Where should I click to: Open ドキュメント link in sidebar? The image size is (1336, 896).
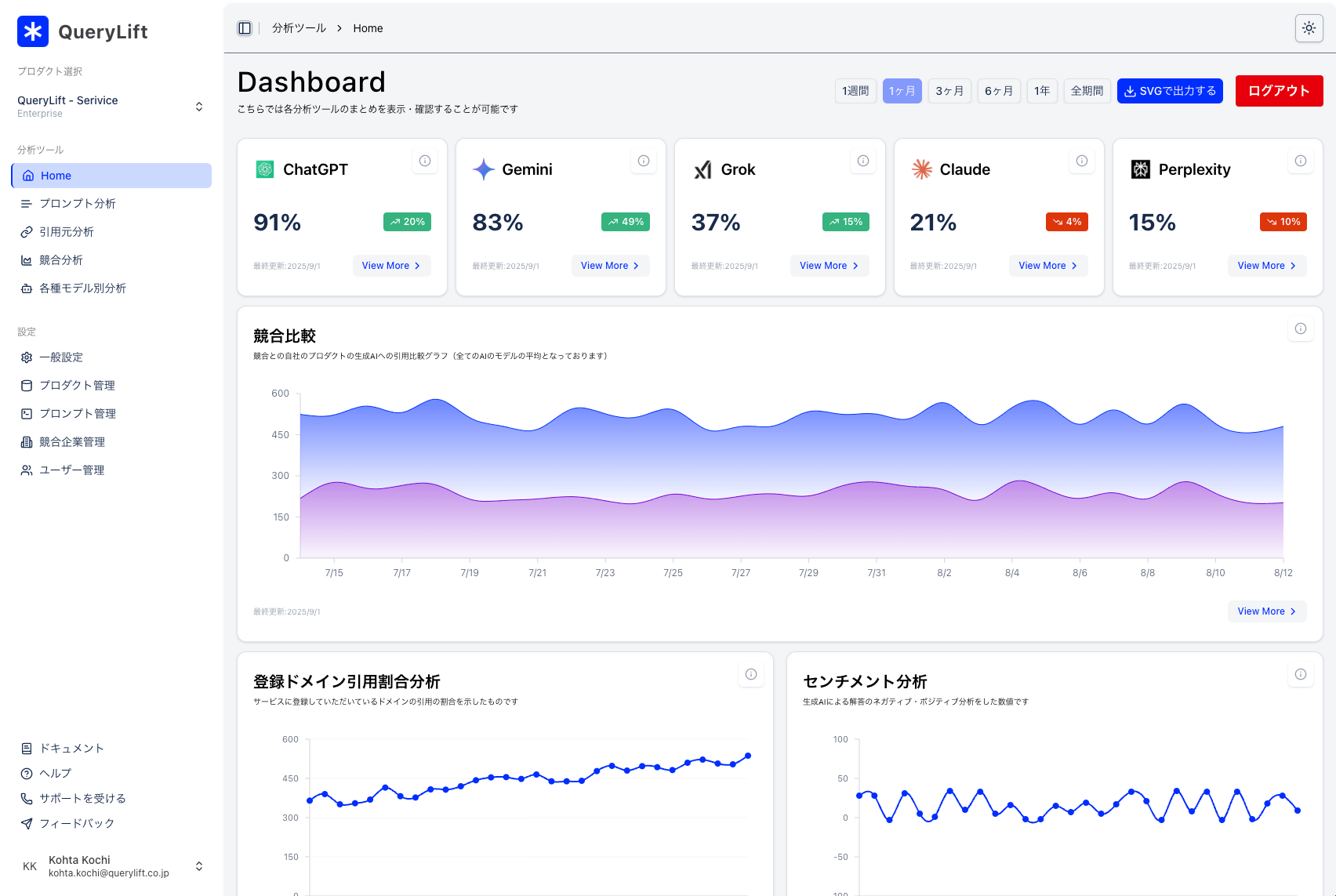pos(111,749)
